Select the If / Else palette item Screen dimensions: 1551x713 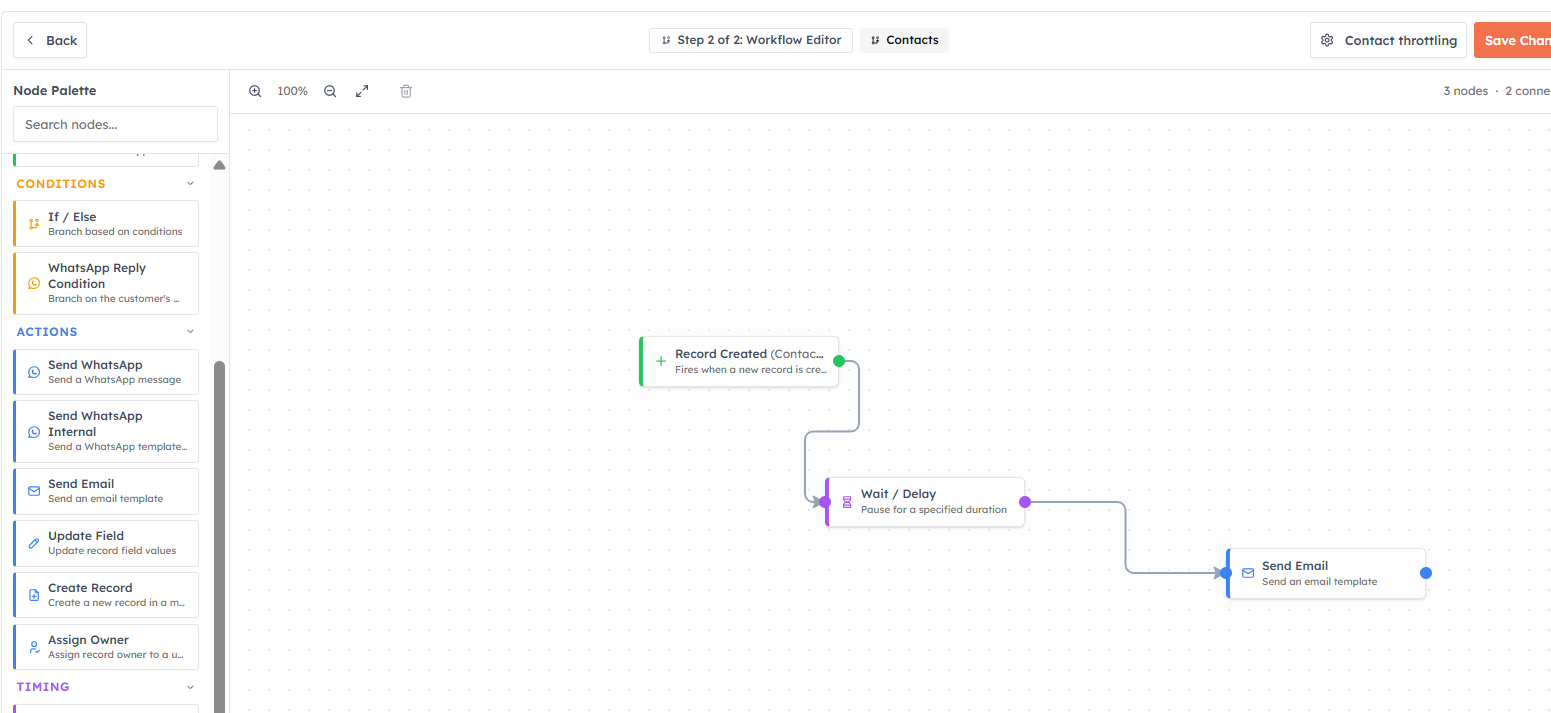(106, 223)
